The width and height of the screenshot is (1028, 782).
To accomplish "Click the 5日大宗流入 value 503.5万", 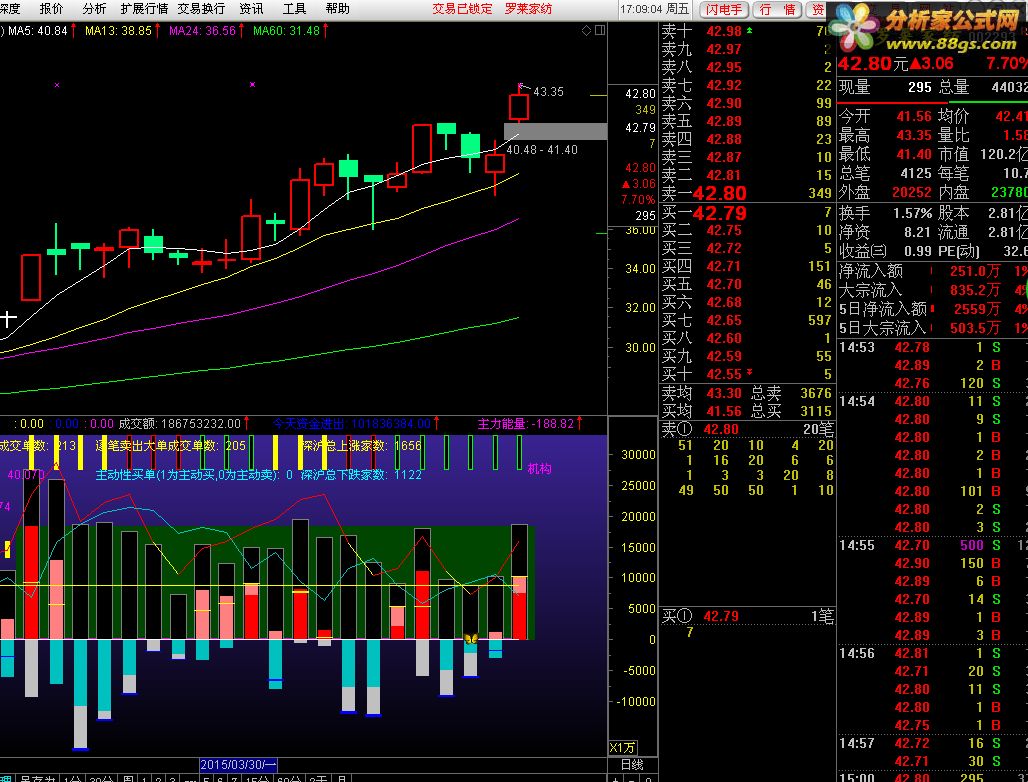I will coord(975,327).
